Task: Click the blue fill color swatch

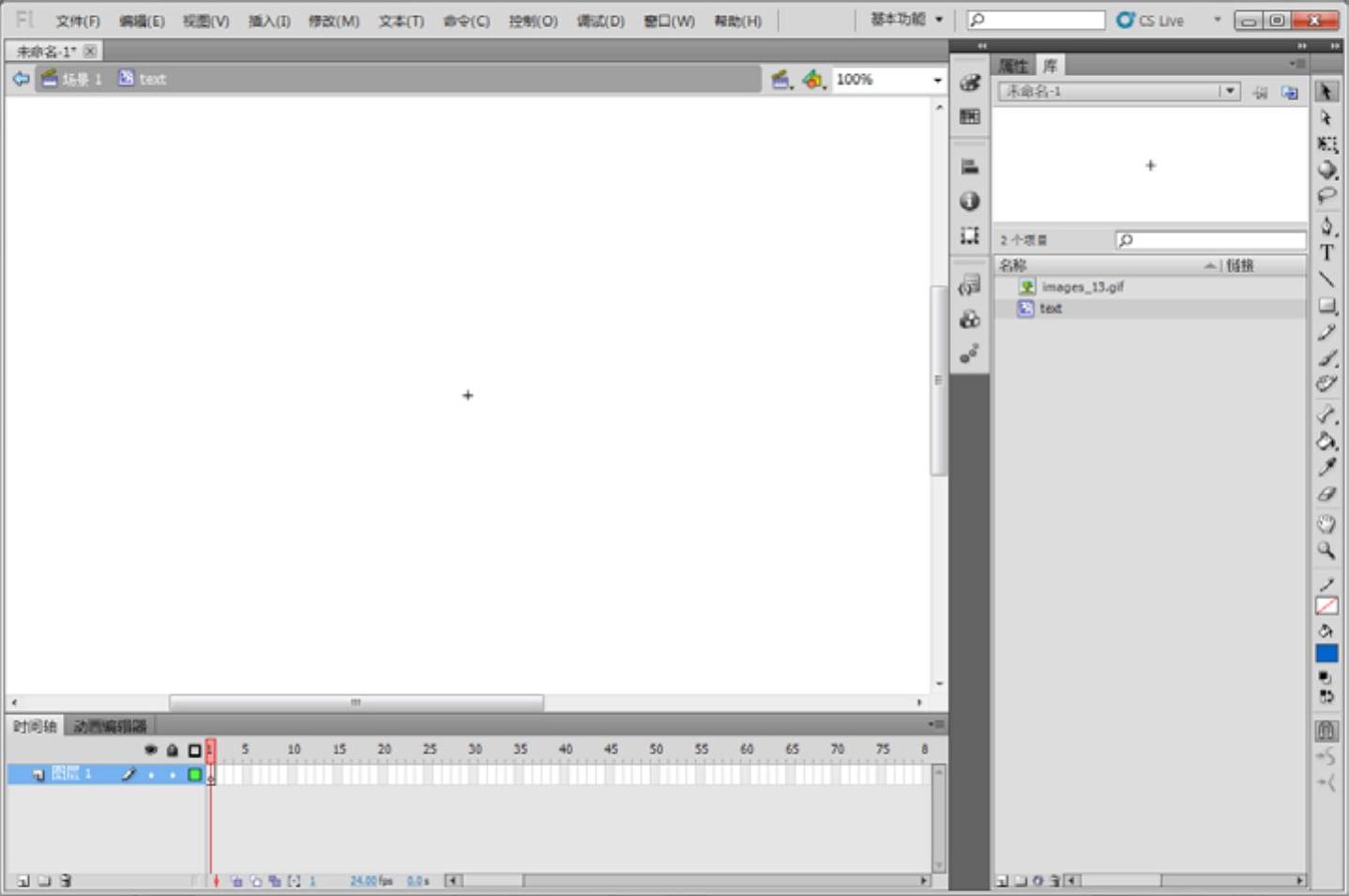Action: [1326, 654]
